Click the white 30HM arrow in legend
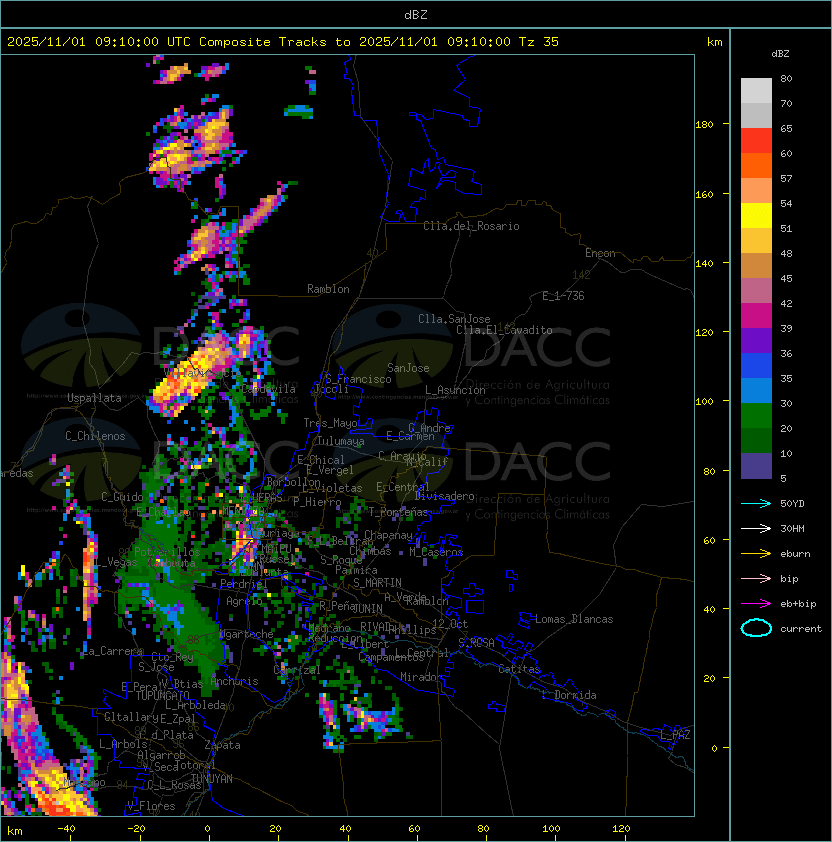 [756, 529]
